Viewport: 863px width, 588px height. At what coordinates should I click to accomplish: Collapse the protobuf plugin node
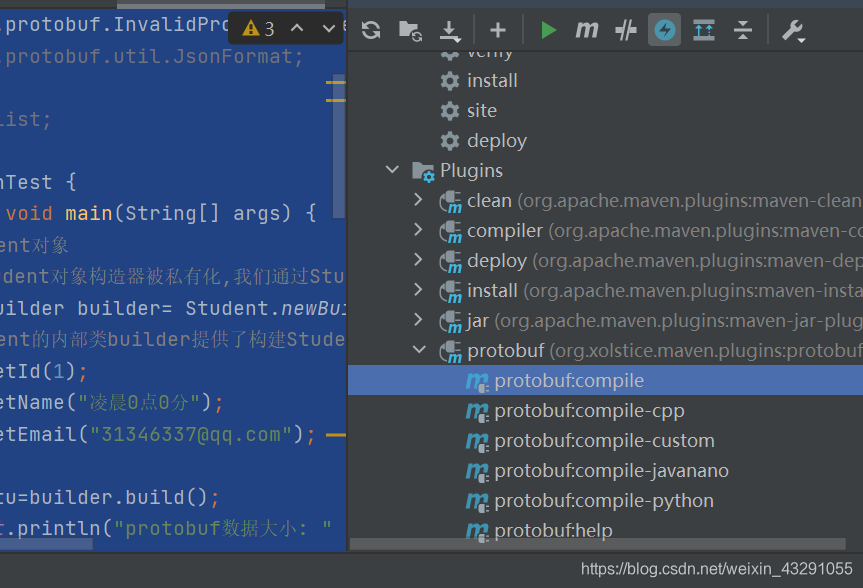pos(418,350)
